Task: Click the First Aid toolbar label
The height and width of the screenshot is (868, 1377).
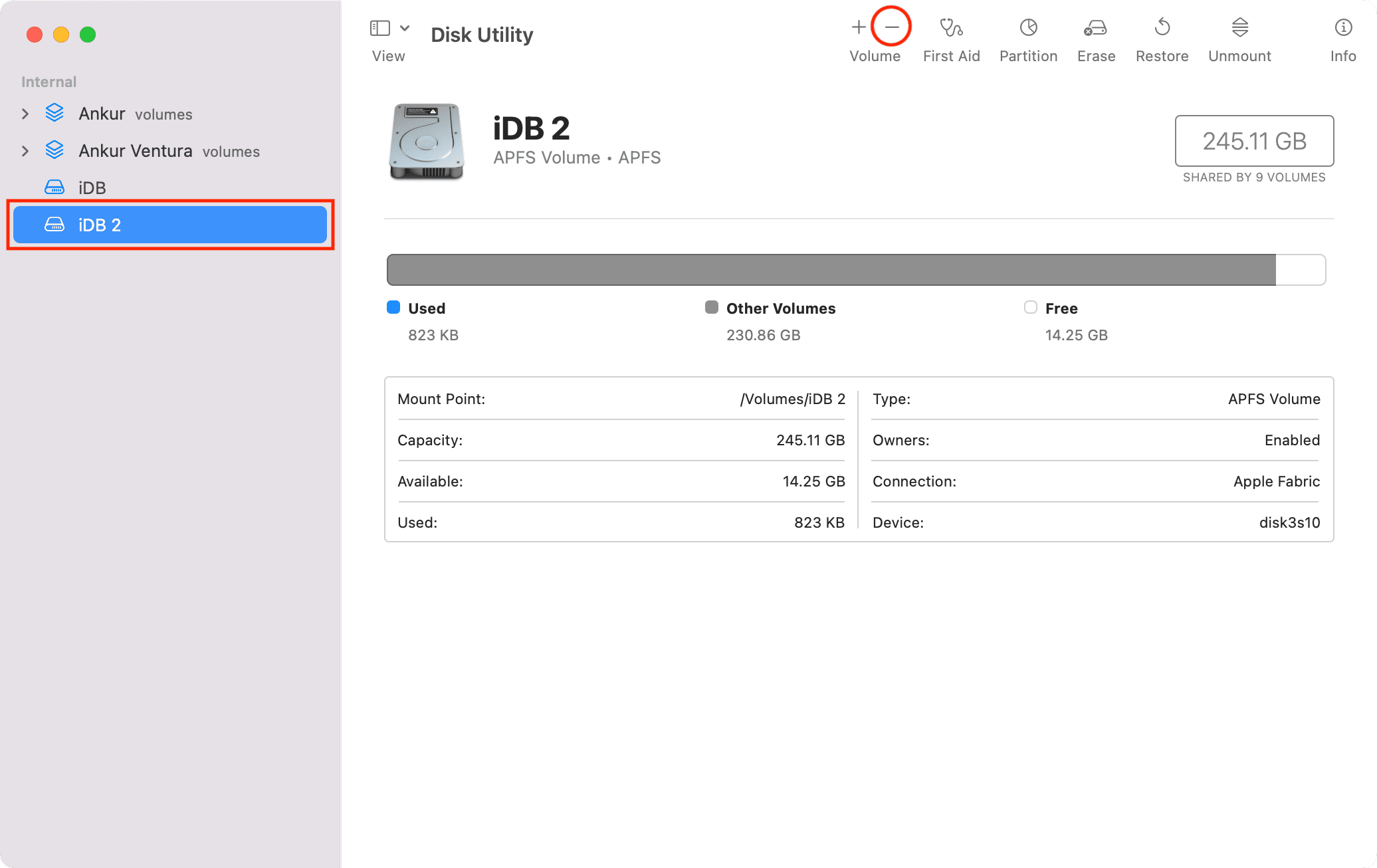Action: pos(951,56)
